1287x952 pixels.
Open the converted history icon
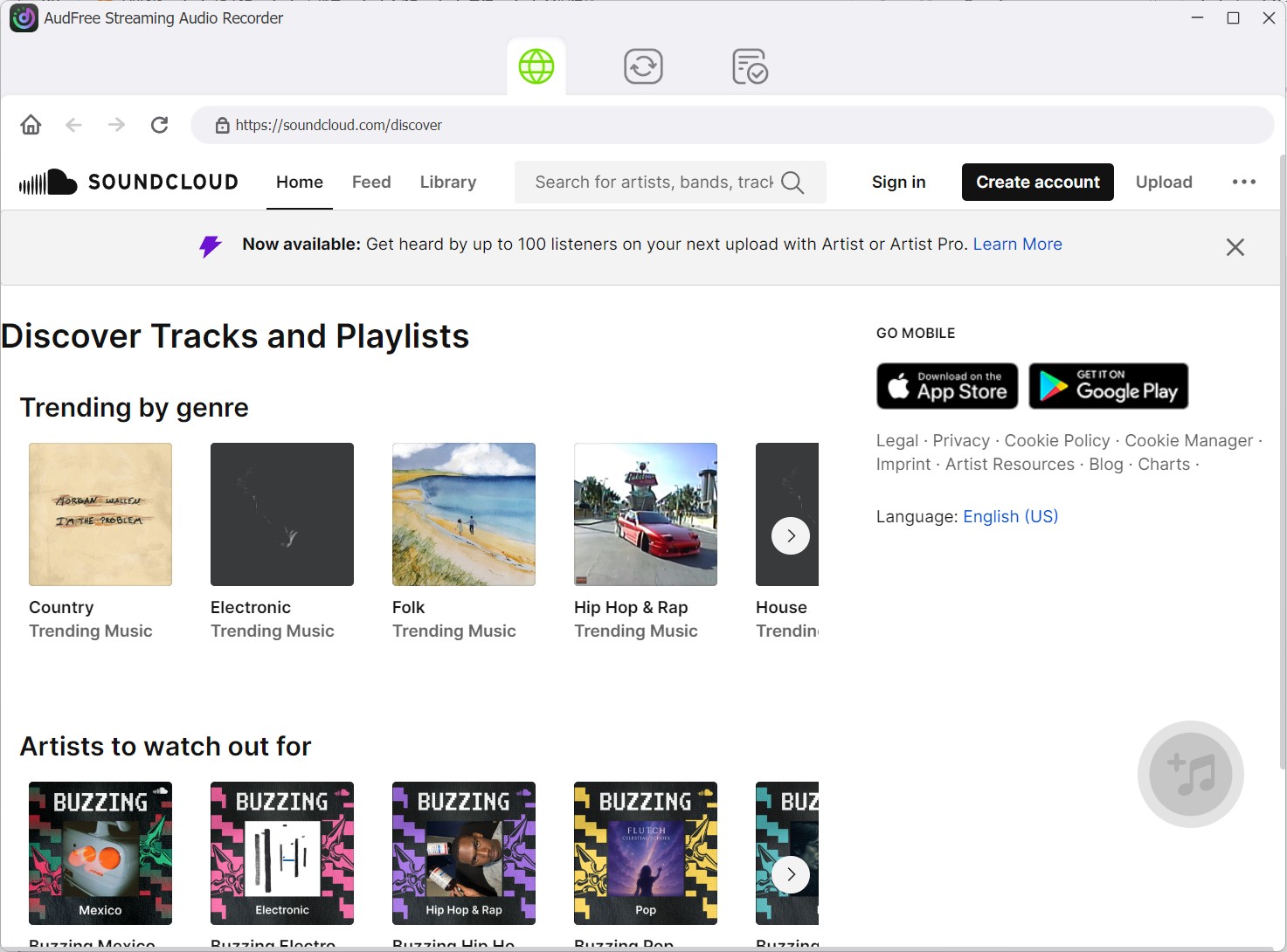pyautogui.click(x=750, y=66)
